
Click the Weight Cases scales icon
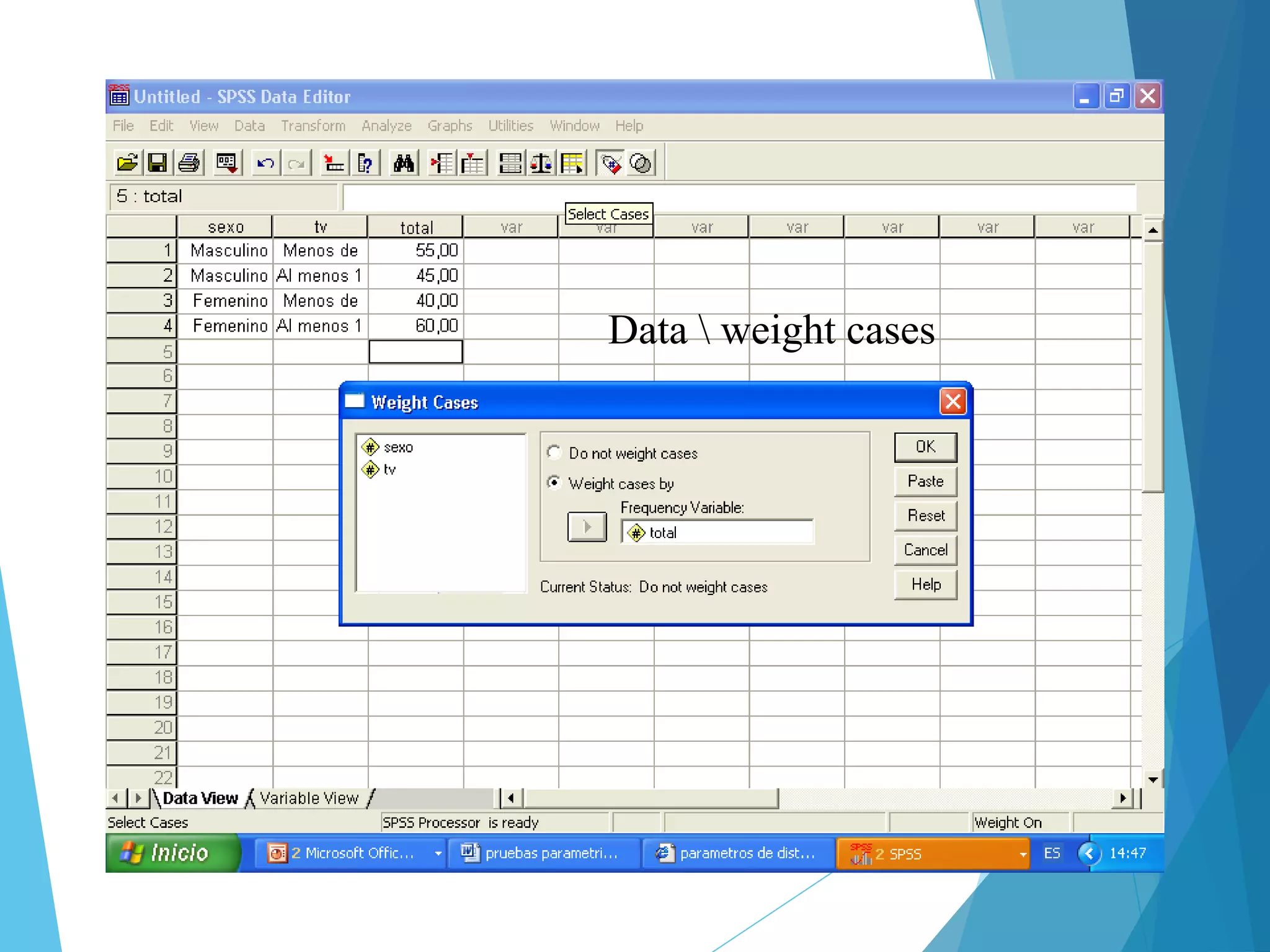click(x=541, y=164)
